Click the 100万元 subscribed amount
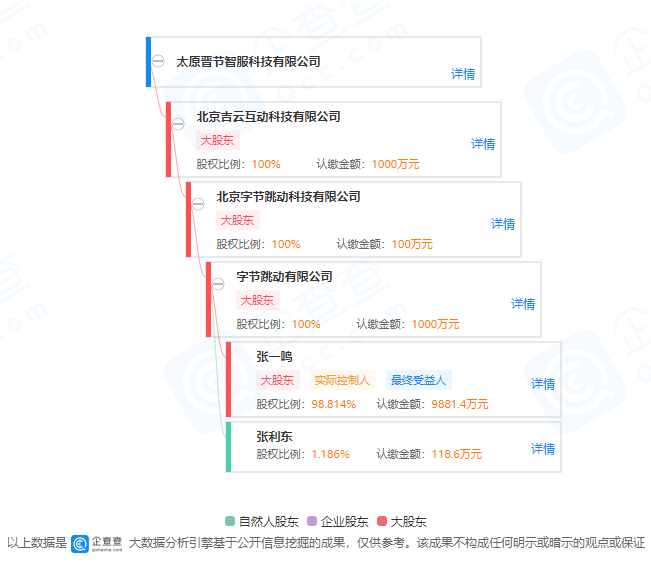The width and height of the screenshot is (651, 562). pos(412,244)
